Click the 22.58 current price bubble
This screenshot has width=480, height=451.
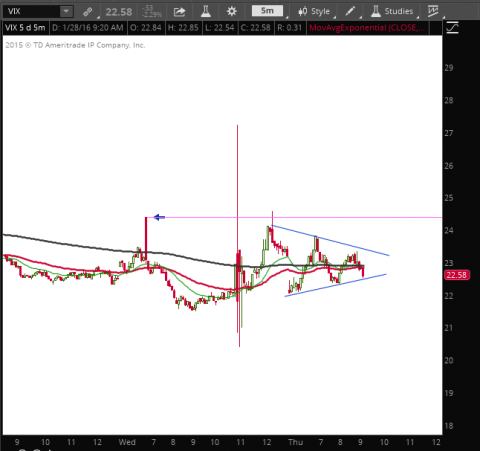click(457, 275)
